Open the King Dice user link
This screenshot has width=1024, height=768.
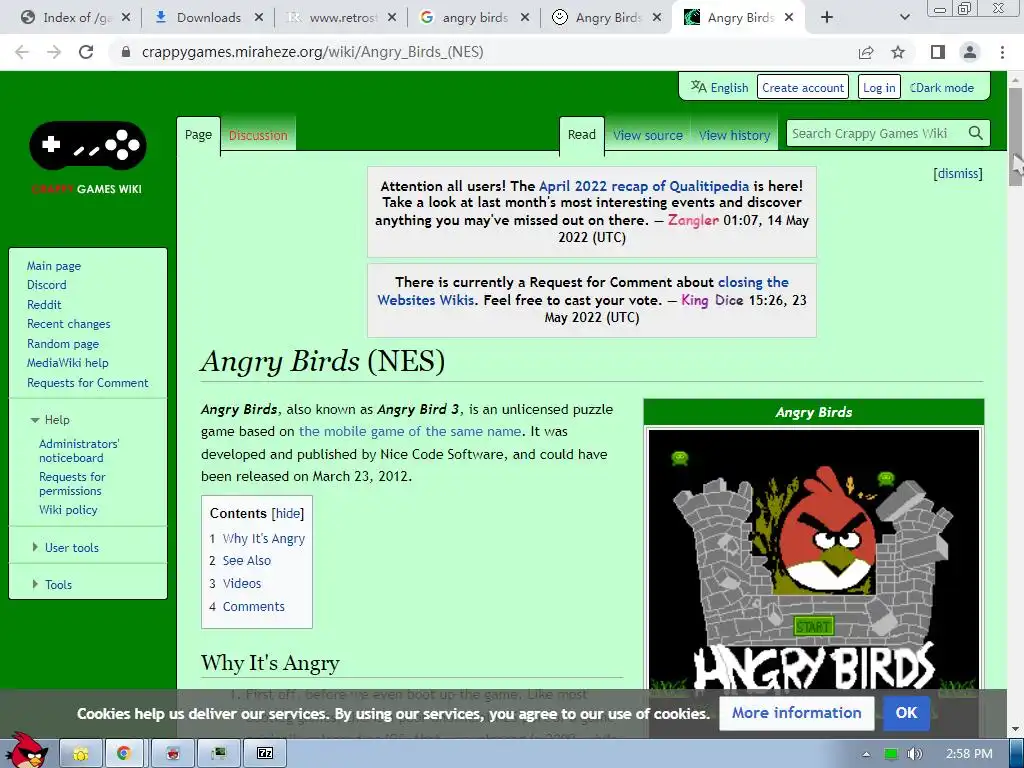click(x=712, y=300)
